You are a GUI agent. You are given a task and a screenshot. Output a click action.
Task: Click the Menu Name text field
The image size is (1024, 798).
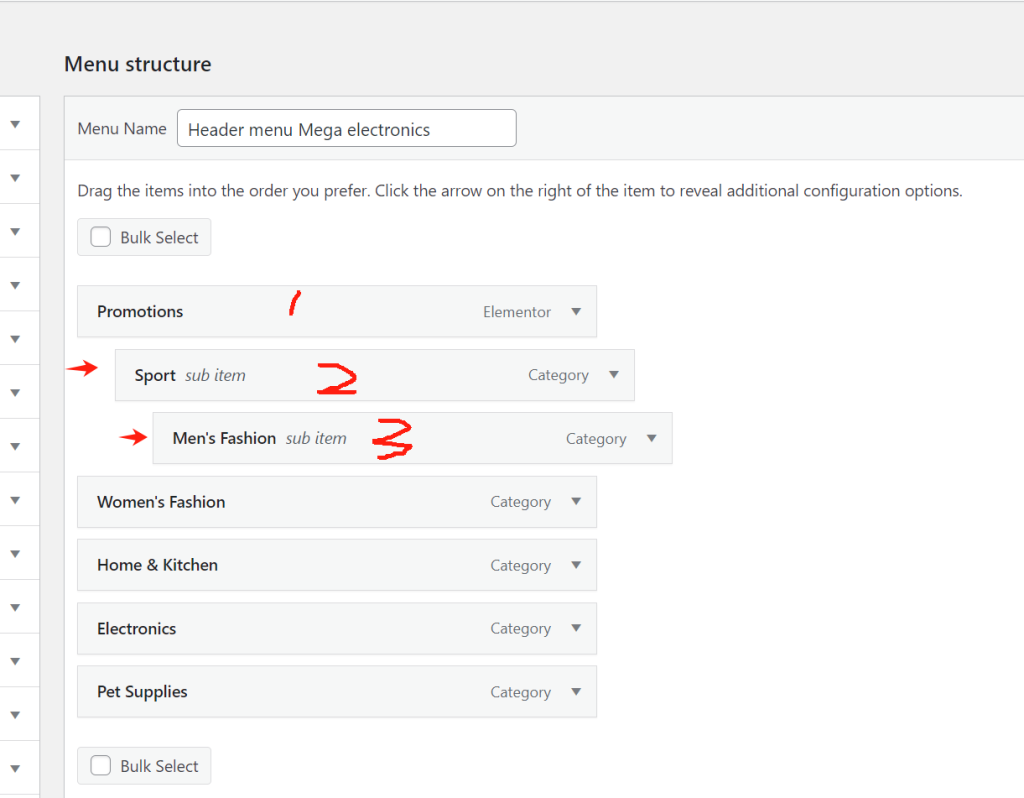point(346,129)
